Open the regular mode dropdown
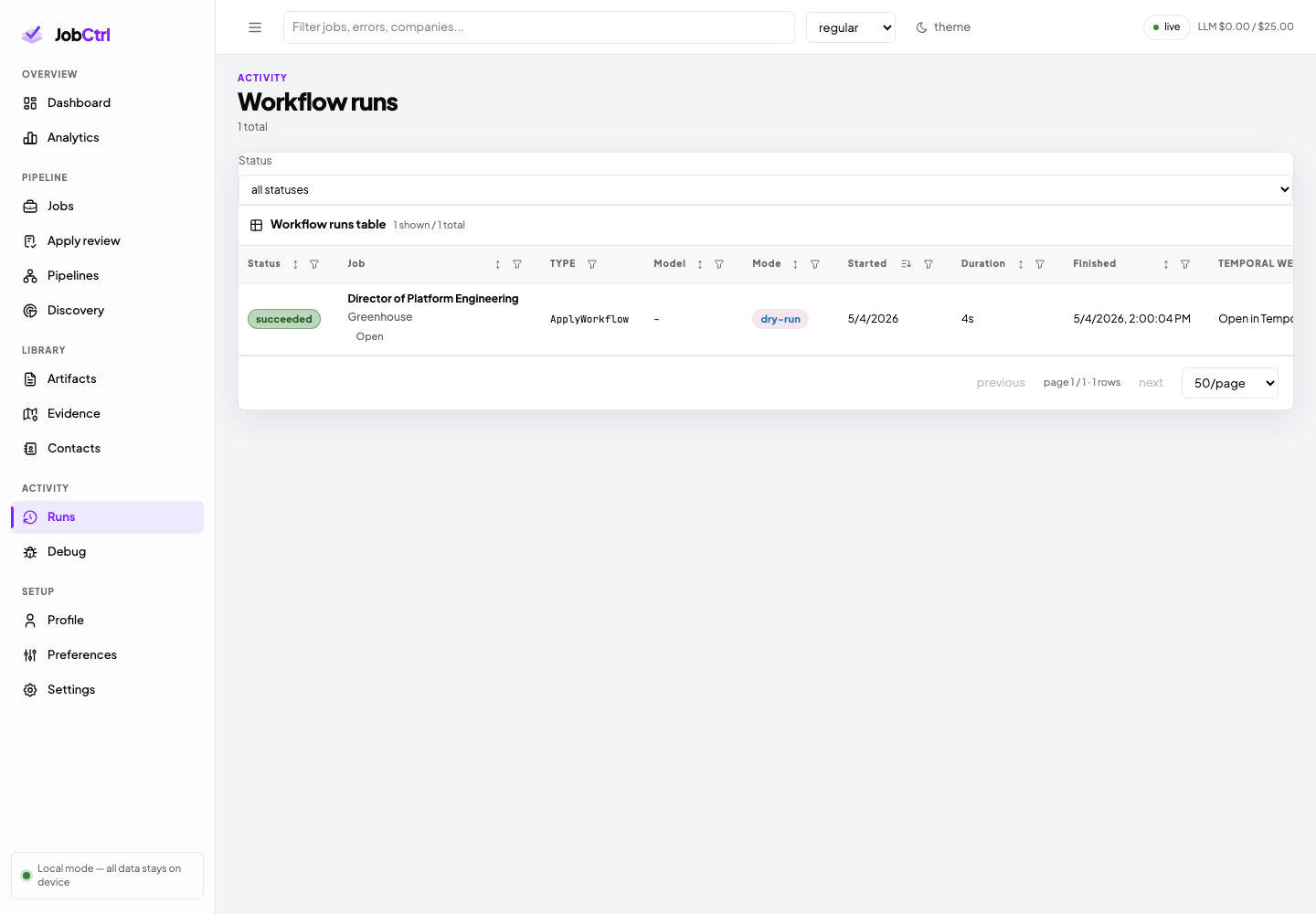The image size is (1316, 914). (x=851, y=27)
